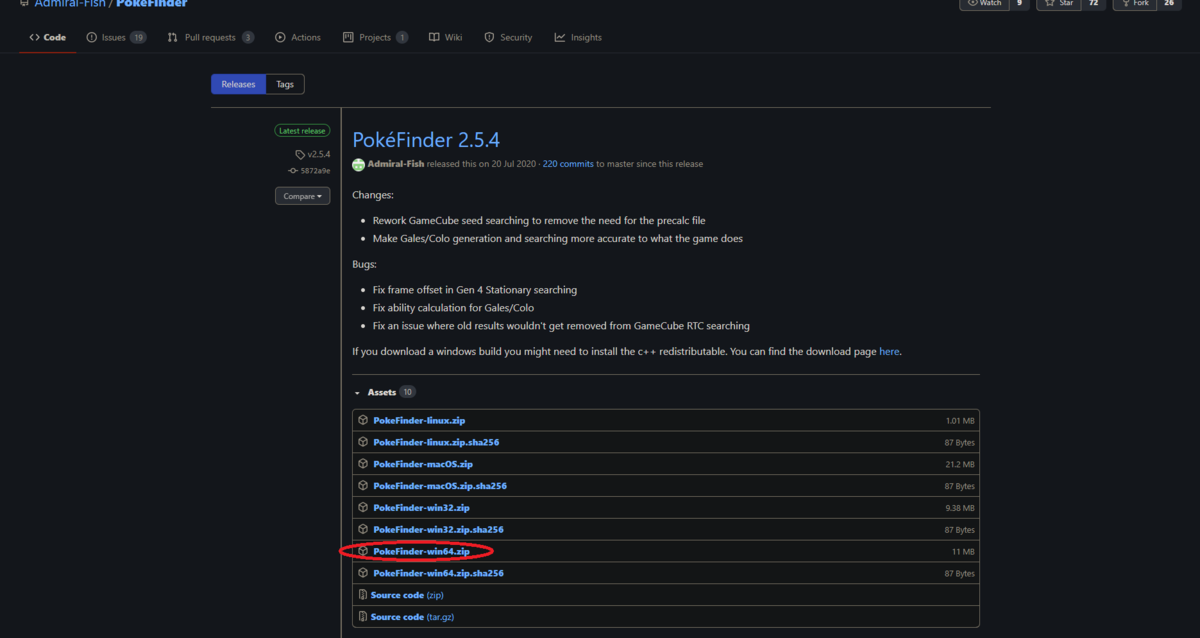1200x638 pixels.
Task: Open the PokéFinder 2.5.4 release title
Action: point(426,140)
